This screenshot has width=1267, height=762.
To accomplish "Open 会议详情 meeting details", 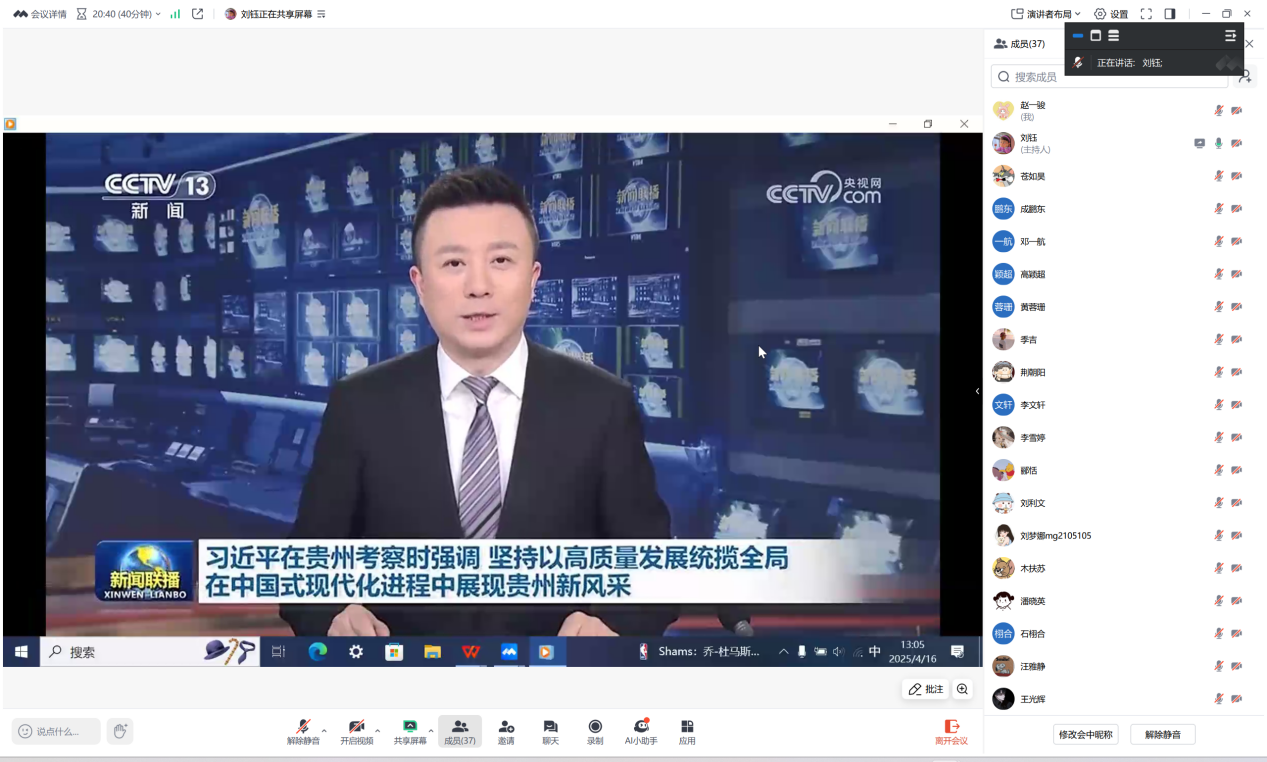I will tap(40, 14).
